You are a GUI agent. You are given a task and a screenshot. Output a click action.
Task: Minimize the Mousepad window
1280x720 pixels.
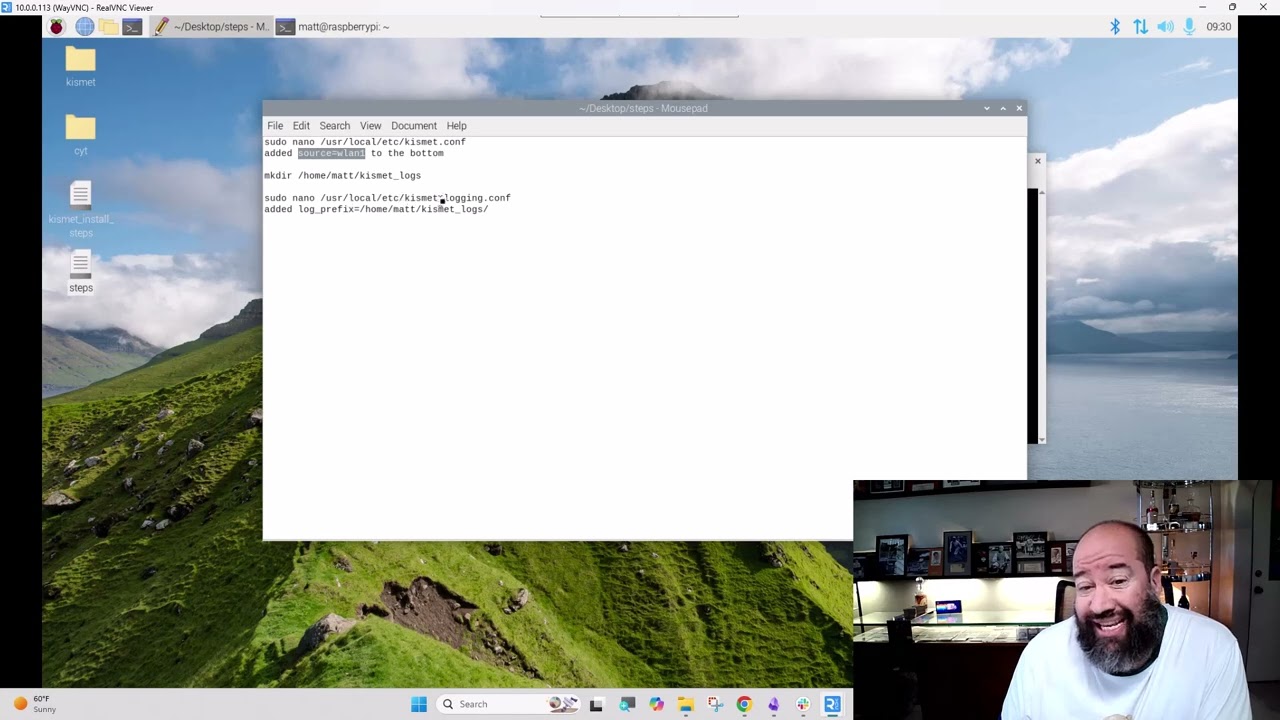coord(987,108)
